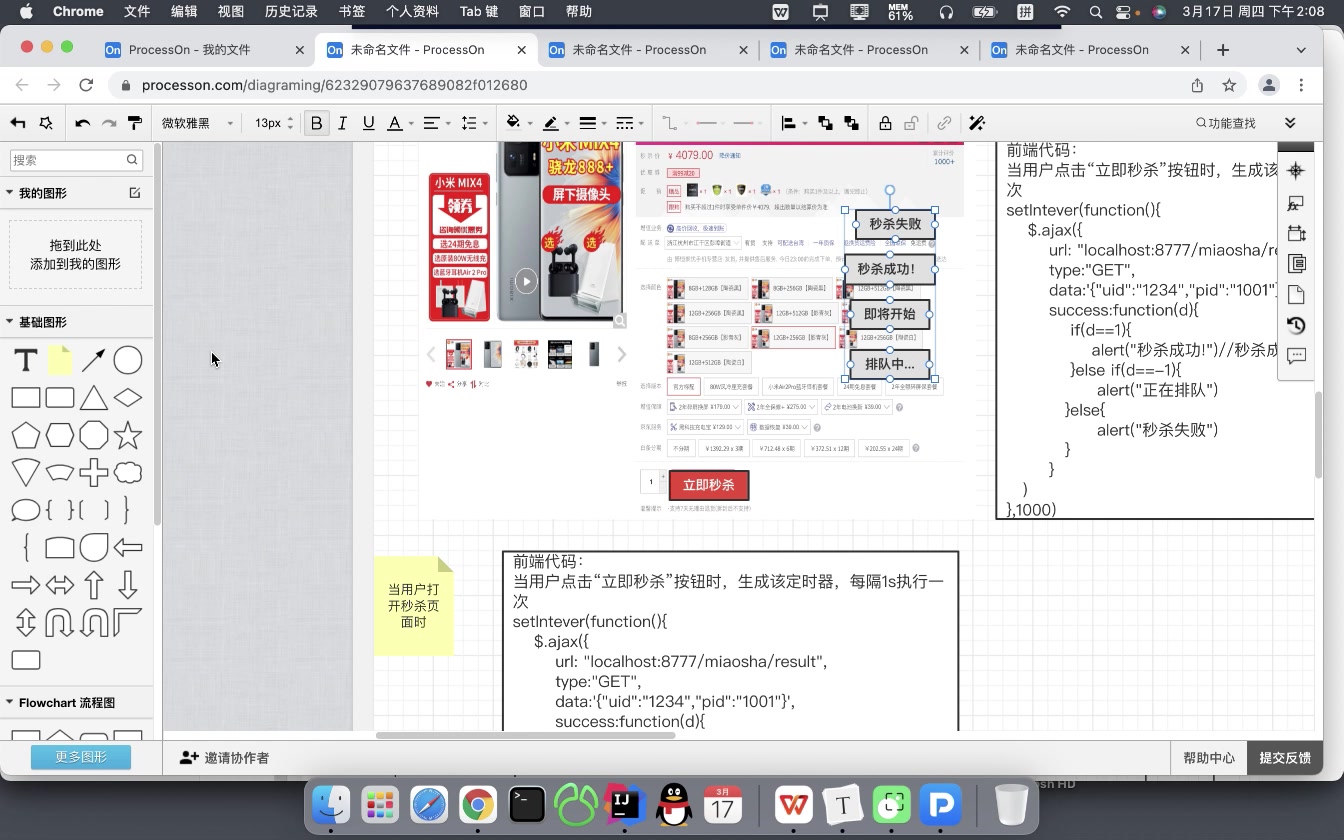Select the pentagon shape
The image size is (1344, 840).
coord(26,436)
